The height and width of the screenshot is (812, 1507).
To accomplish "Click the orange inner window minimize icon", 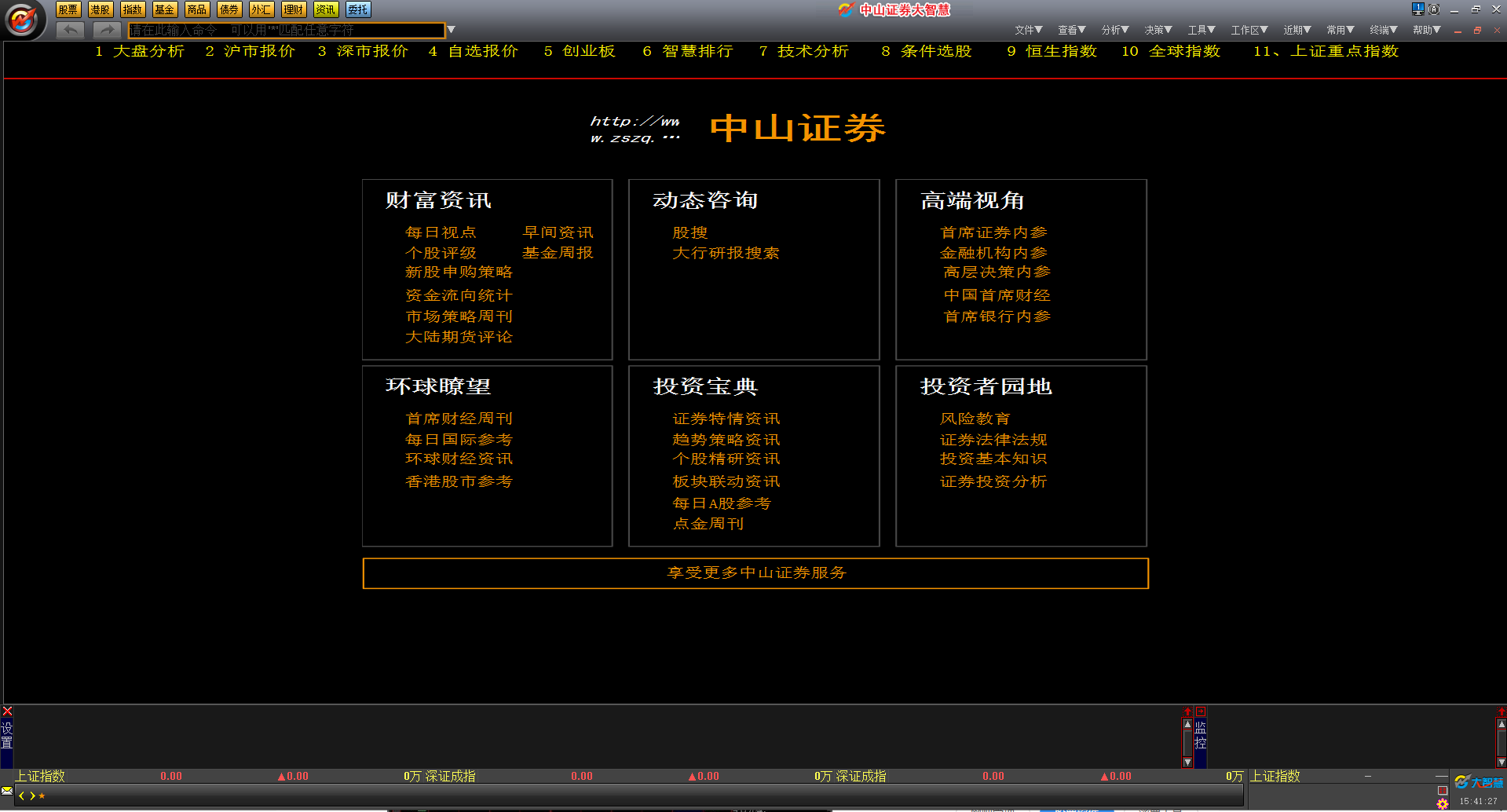I will [x=1458, y=31].
